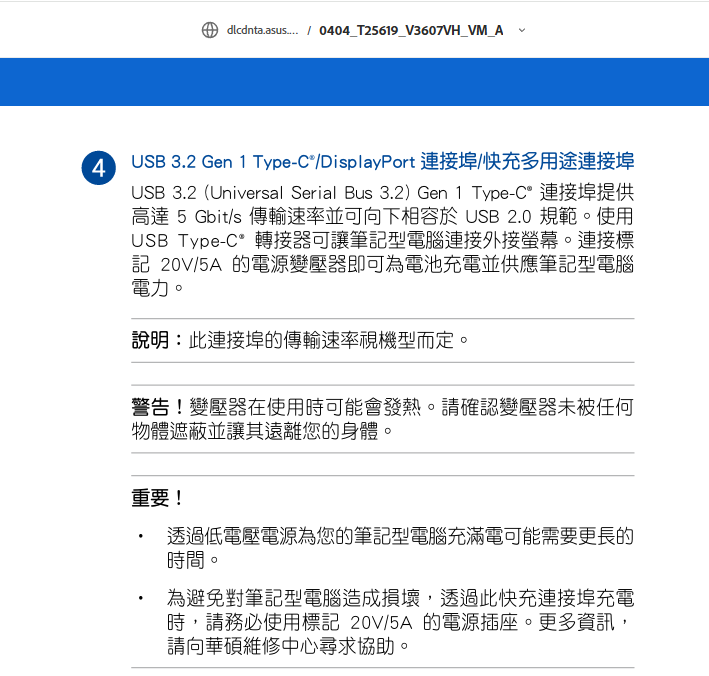Click the blue header banner bar

354,82
